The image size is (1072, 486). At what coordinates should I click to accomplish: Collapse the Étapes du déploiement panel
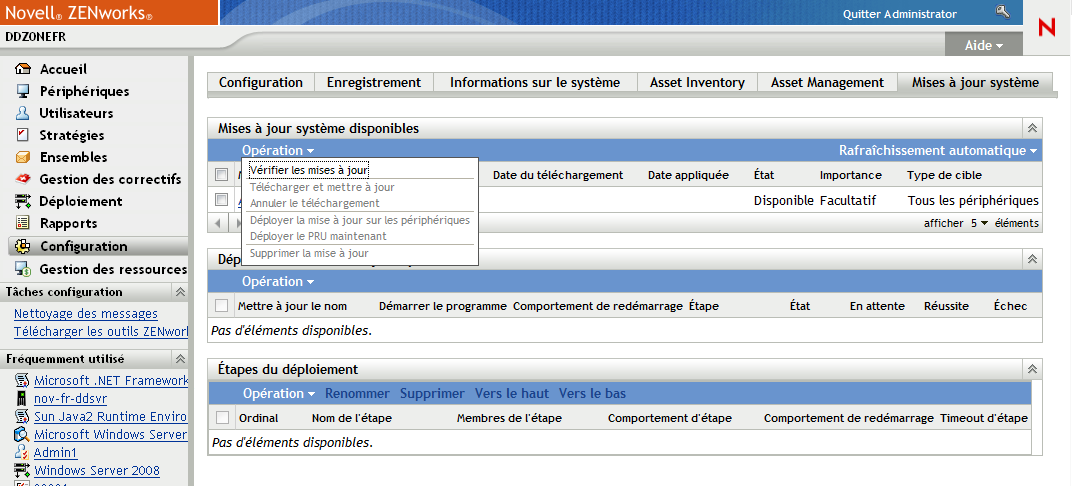click(1032, 369)
